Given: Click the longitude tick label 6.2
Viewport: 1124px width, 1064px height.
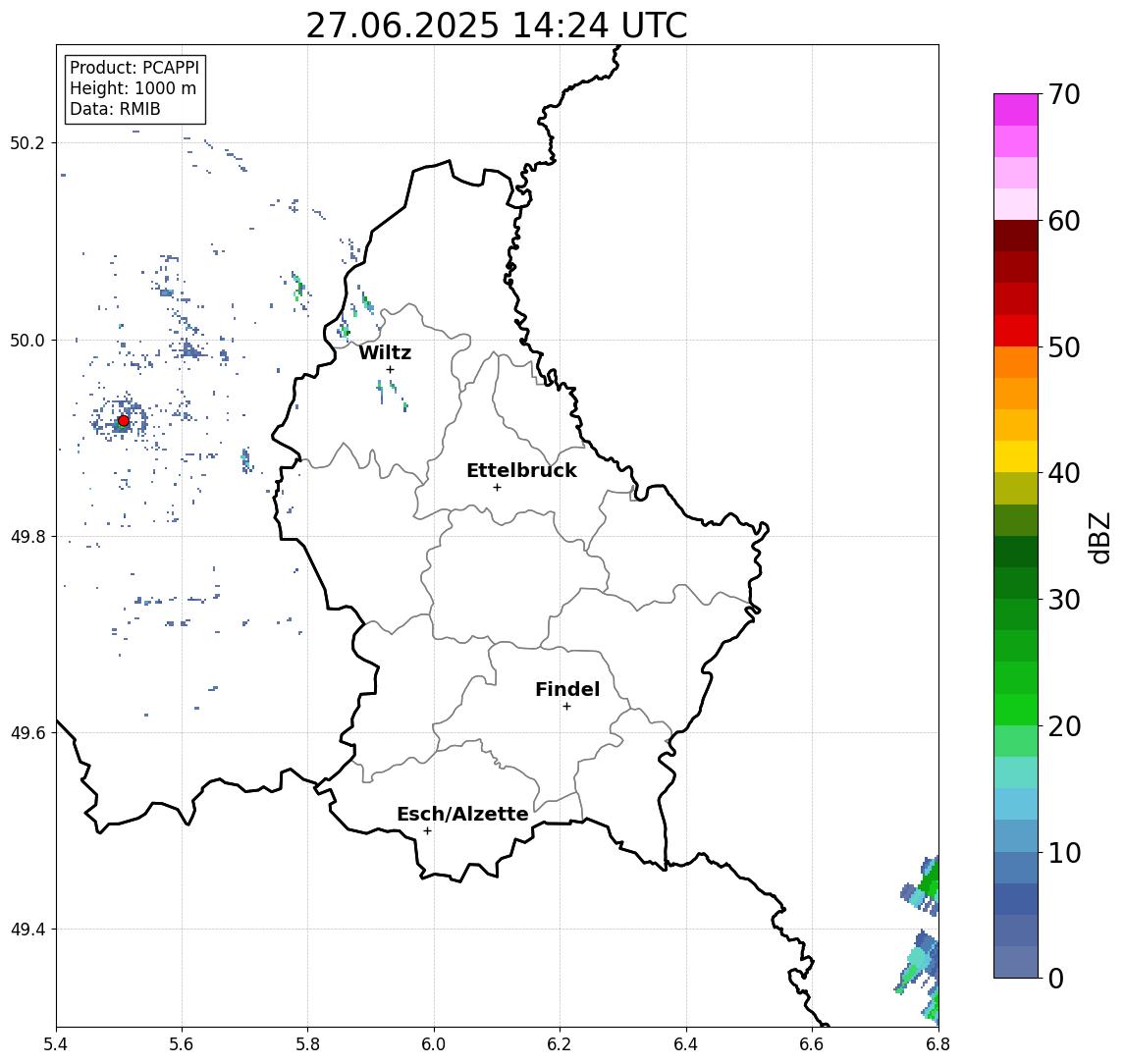Looking at the screenshot, I should coord(560,1044).
